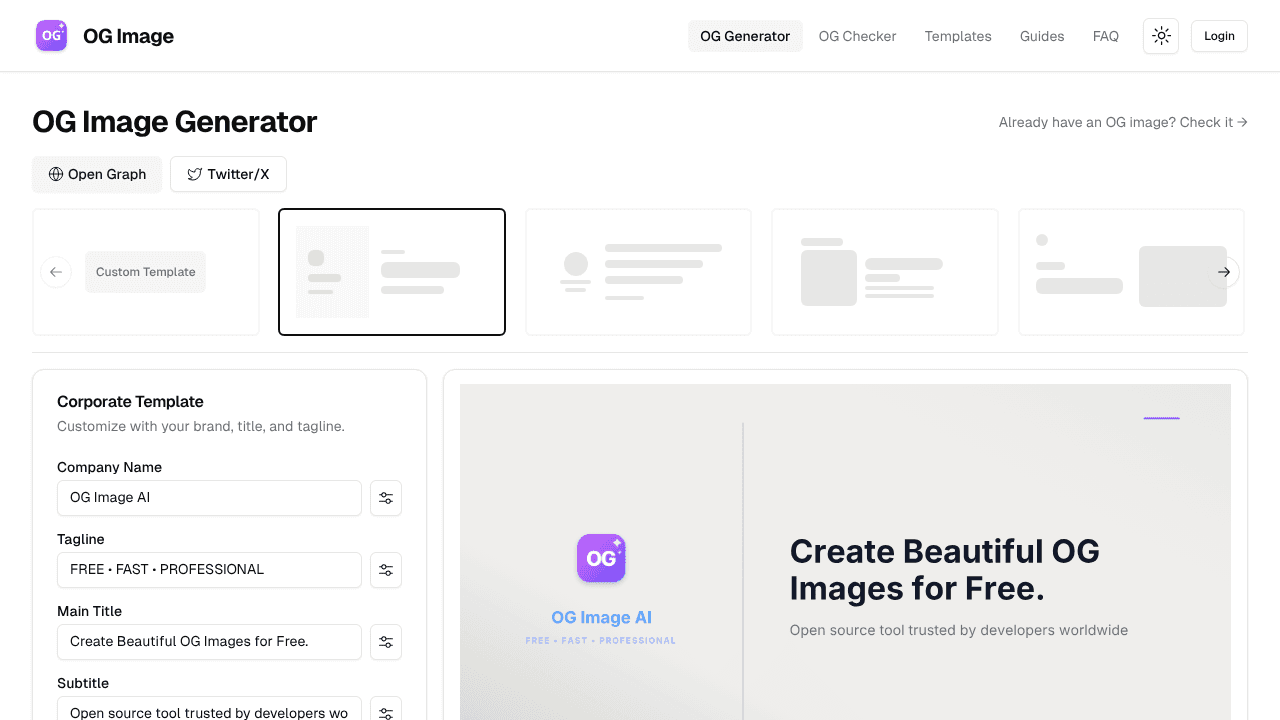Toggle the light/dark theme sun icon
The width and height of the screenshot is (1280, 720).
[x=1161, y=36]
